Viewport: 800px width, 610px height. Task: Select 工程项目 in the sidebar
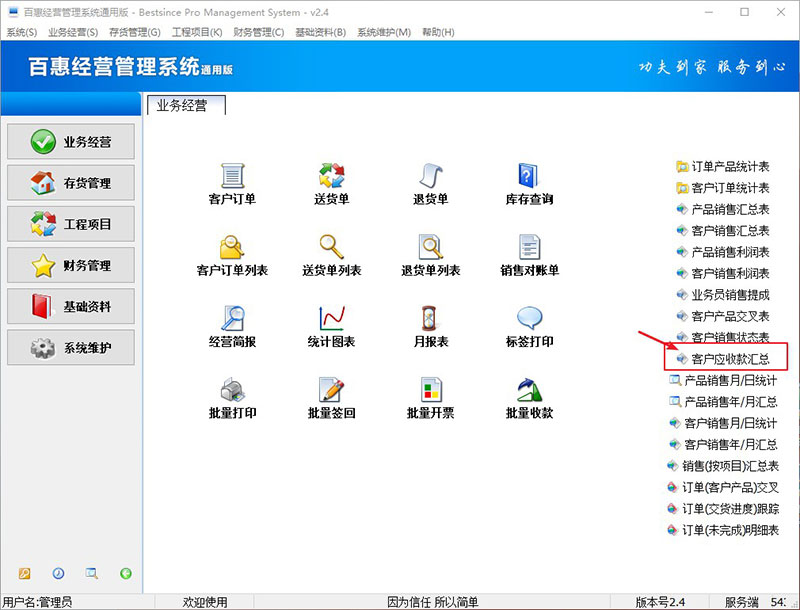pos(71,224)
